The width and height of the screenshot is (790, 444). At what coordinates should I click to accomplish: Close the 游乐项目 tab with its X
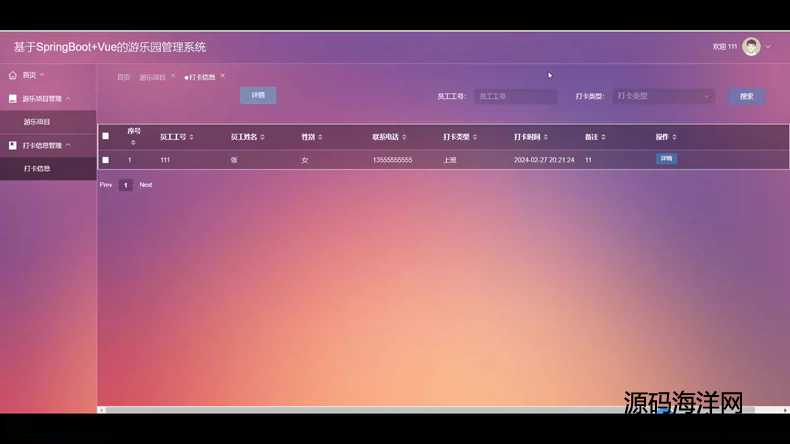click(173, 76)
